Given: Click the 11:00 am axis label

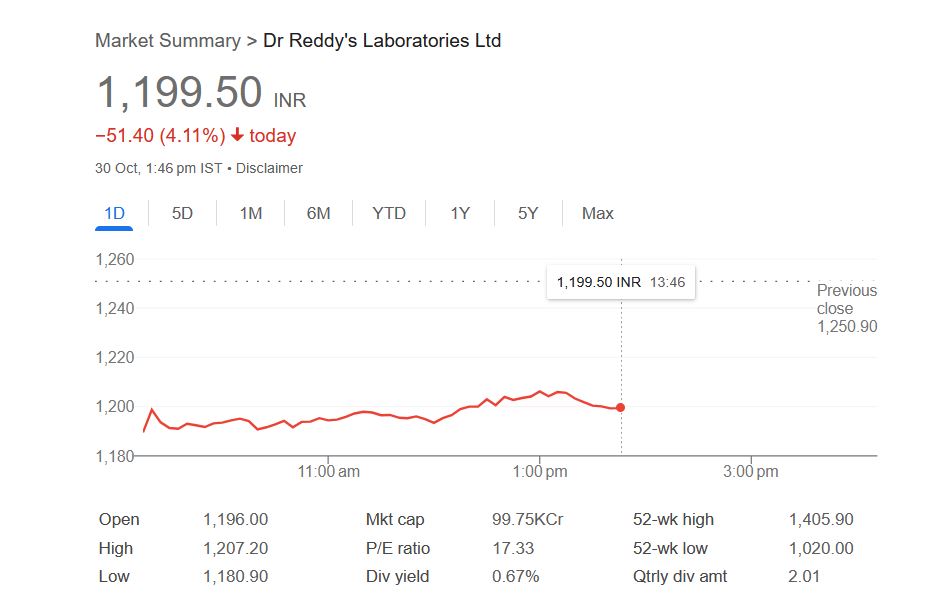Looking at the screenshot, I should (329, 472).
